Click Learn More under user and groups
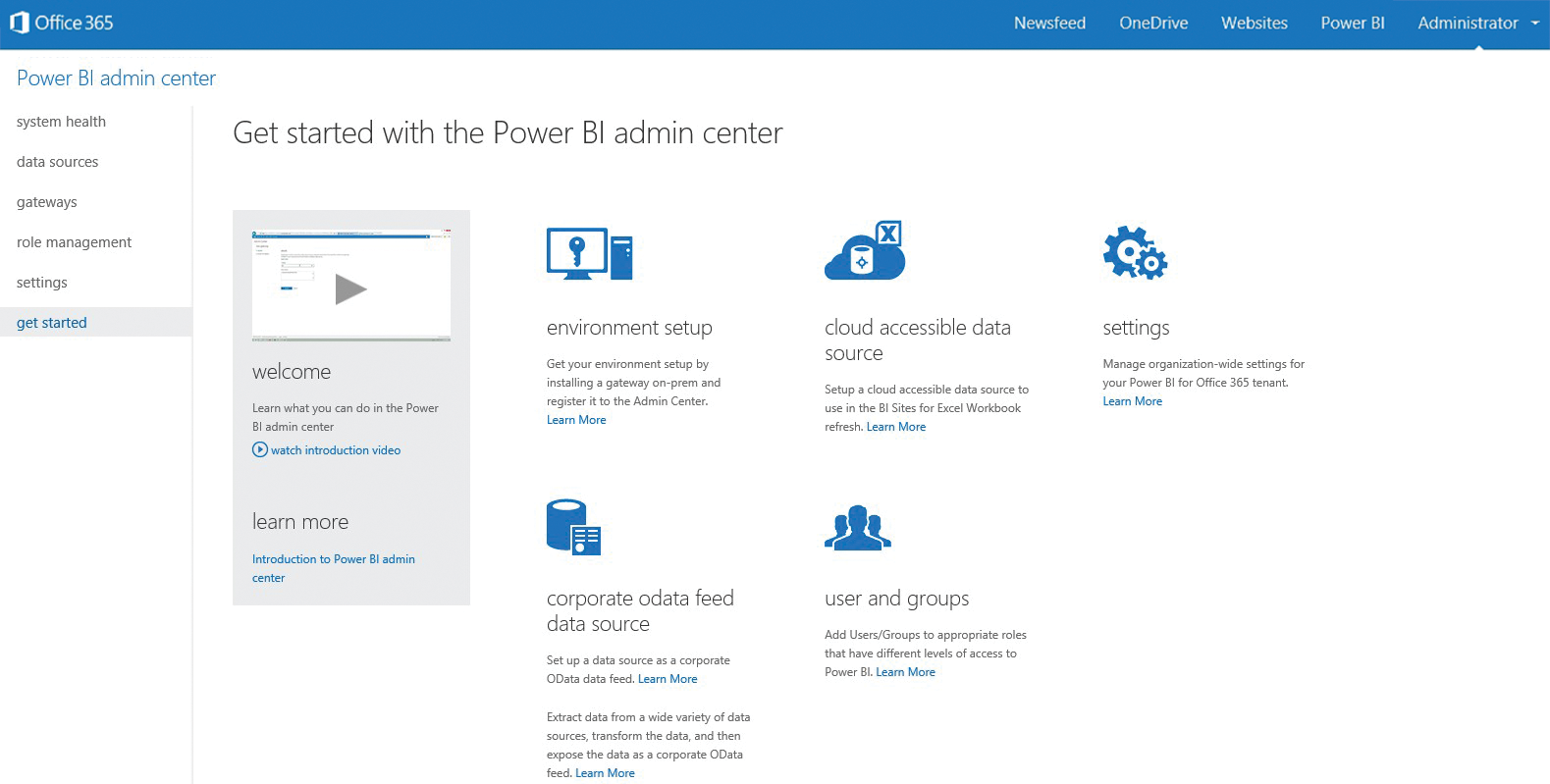 (905, 672)
